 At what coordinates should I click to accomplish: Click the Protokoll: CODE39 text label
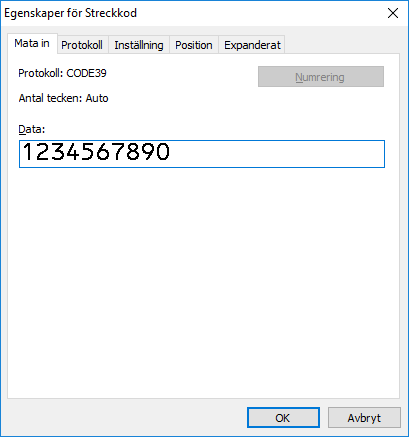click(62, 73)
